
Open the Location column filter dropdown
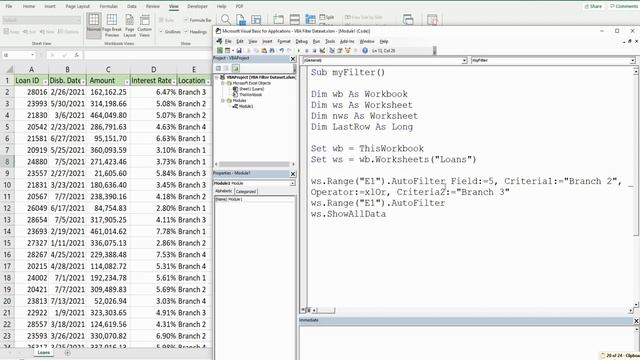[208, 81]
